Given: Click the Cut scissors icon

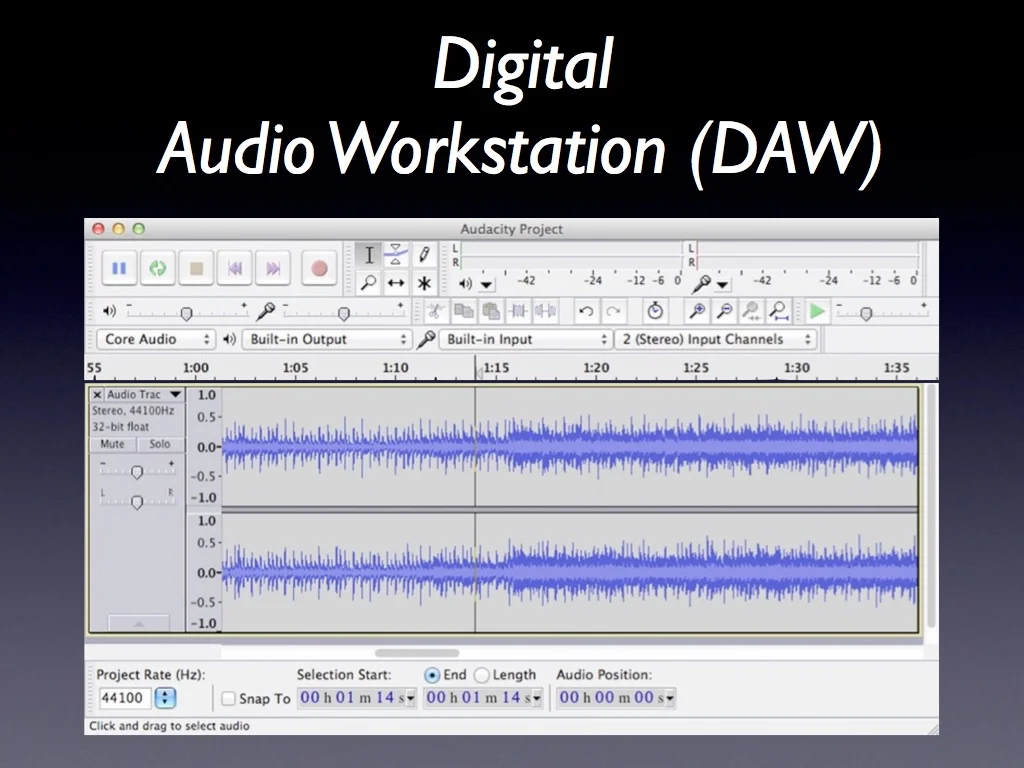Looking at the screenshot, I should click(435, 312).
